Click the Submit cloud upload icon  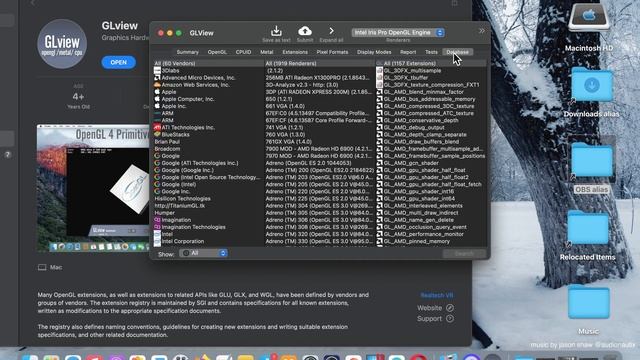[x=305, y=31]
